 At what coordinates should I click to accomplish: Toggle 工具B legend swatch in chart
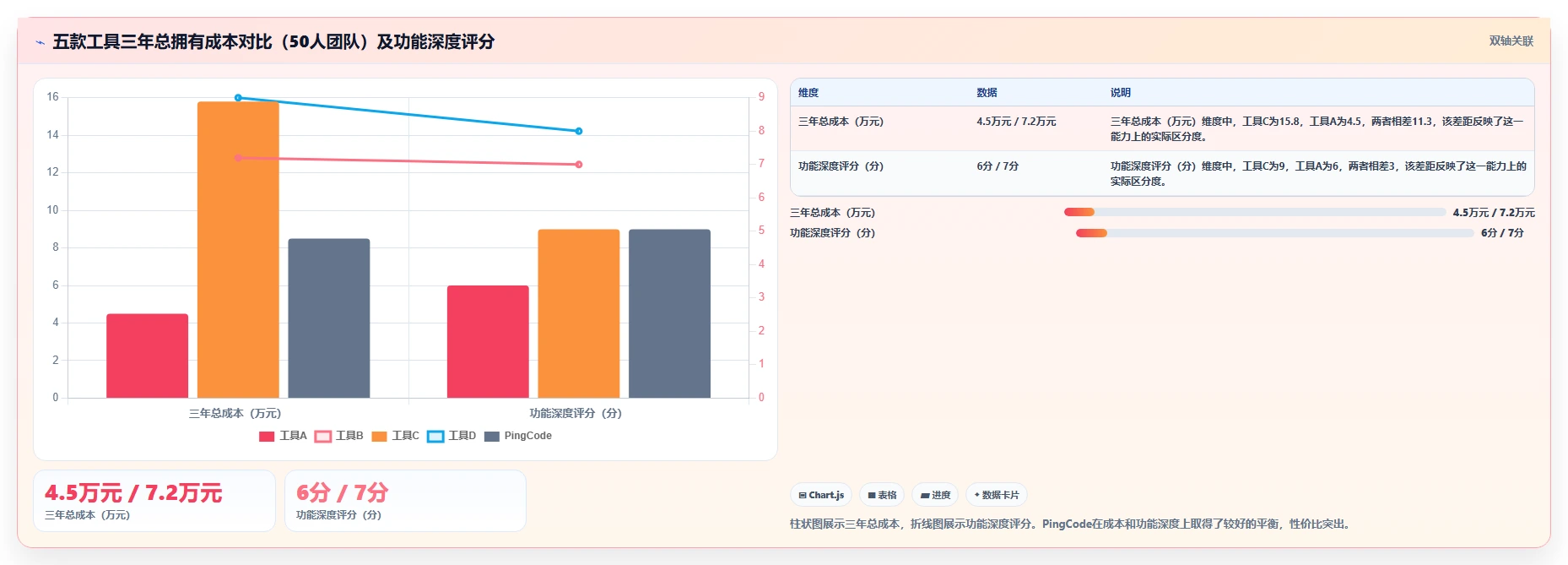click(x=322, y=437)
